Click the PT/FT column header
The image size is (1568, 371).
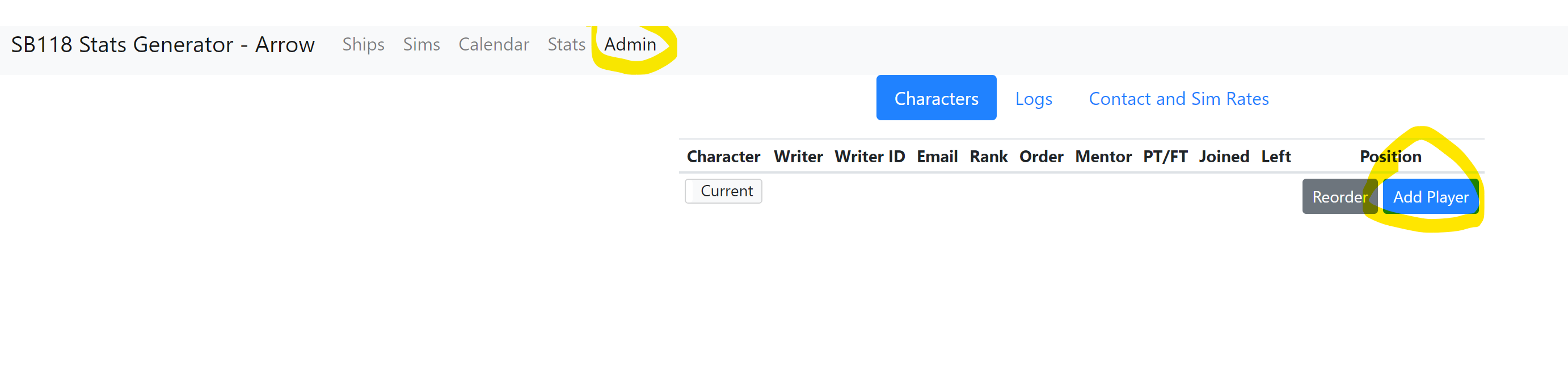pyautogui.click(x=1165, y=157)
